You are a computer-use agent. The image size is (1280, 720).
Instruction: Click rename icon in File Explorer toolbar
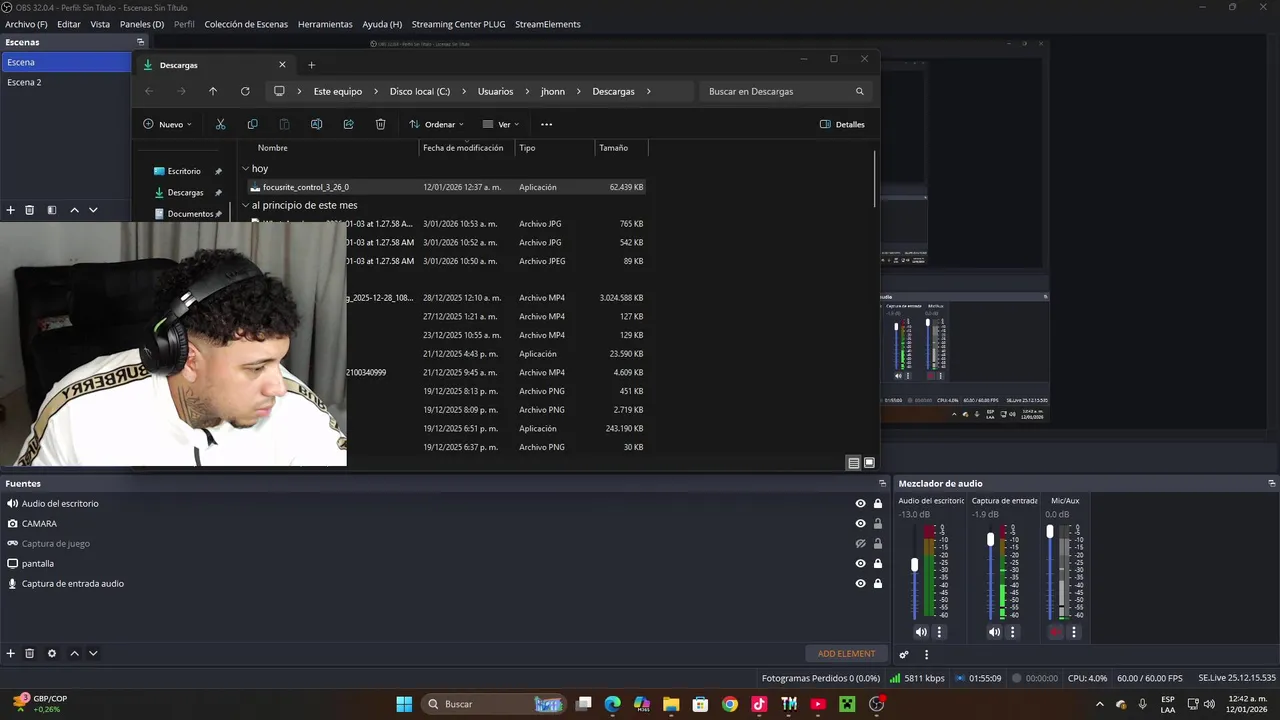(316, 124)
